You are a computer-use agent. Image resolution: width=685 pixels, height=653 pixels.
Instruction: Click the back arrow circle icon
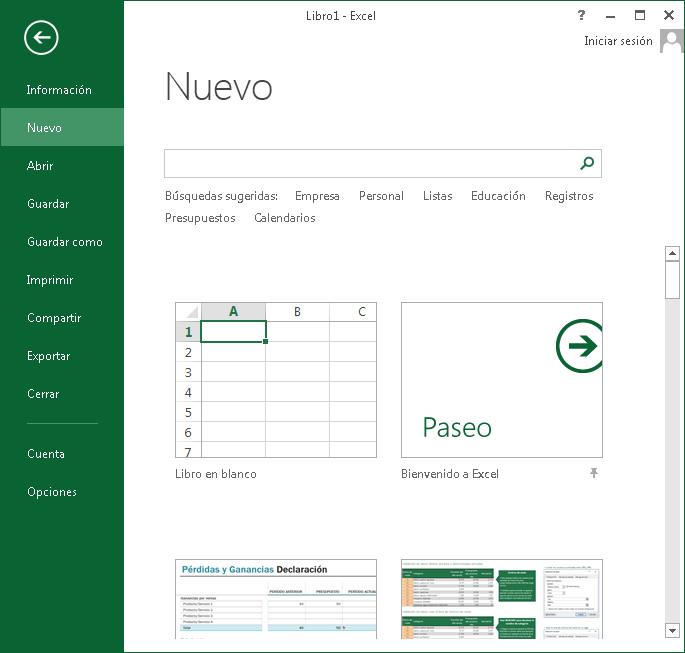[41, 38]
